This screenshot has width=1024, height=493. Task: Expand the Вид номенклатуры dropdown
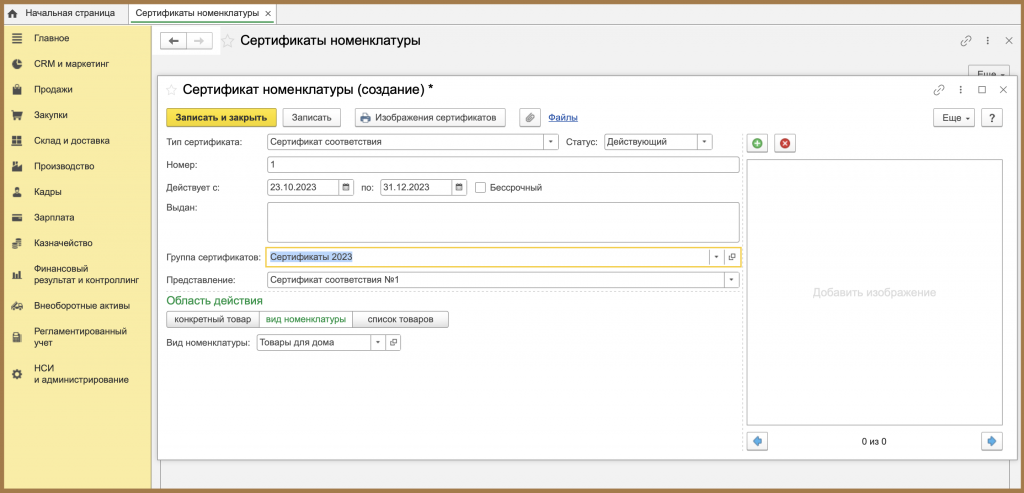378,342
